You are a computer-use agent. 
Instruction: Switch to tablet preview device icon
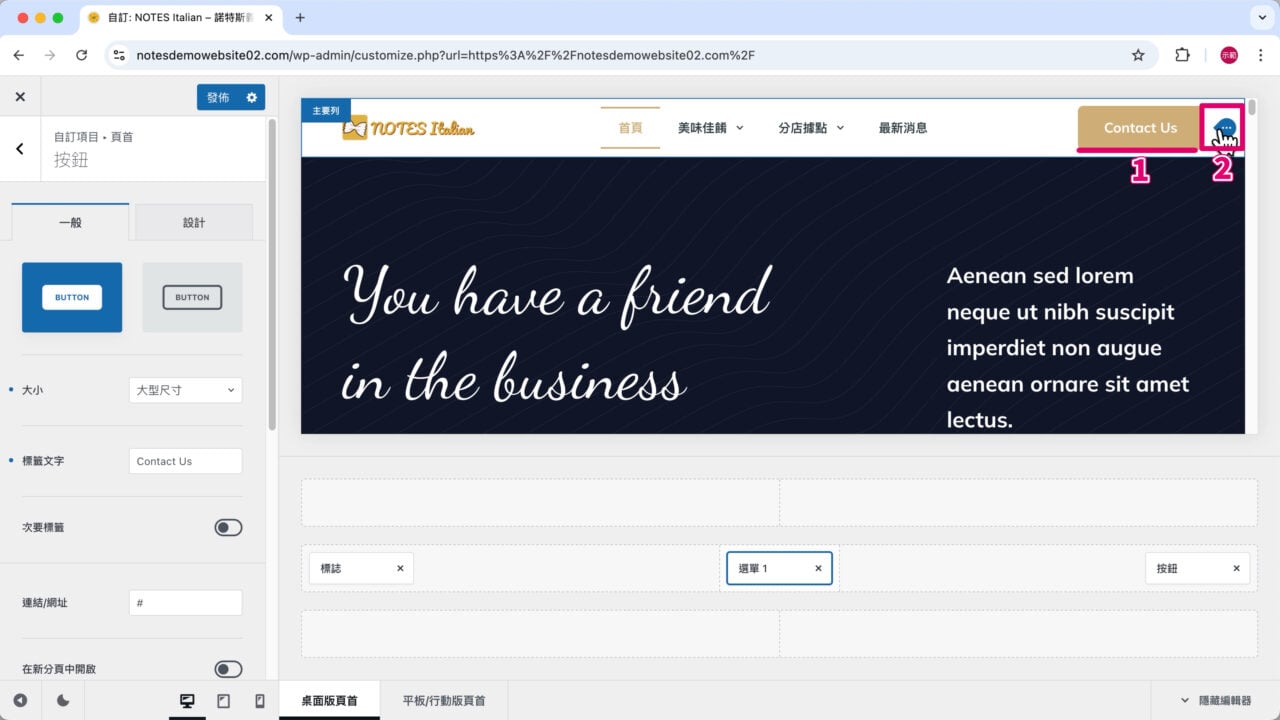[223, 701]
